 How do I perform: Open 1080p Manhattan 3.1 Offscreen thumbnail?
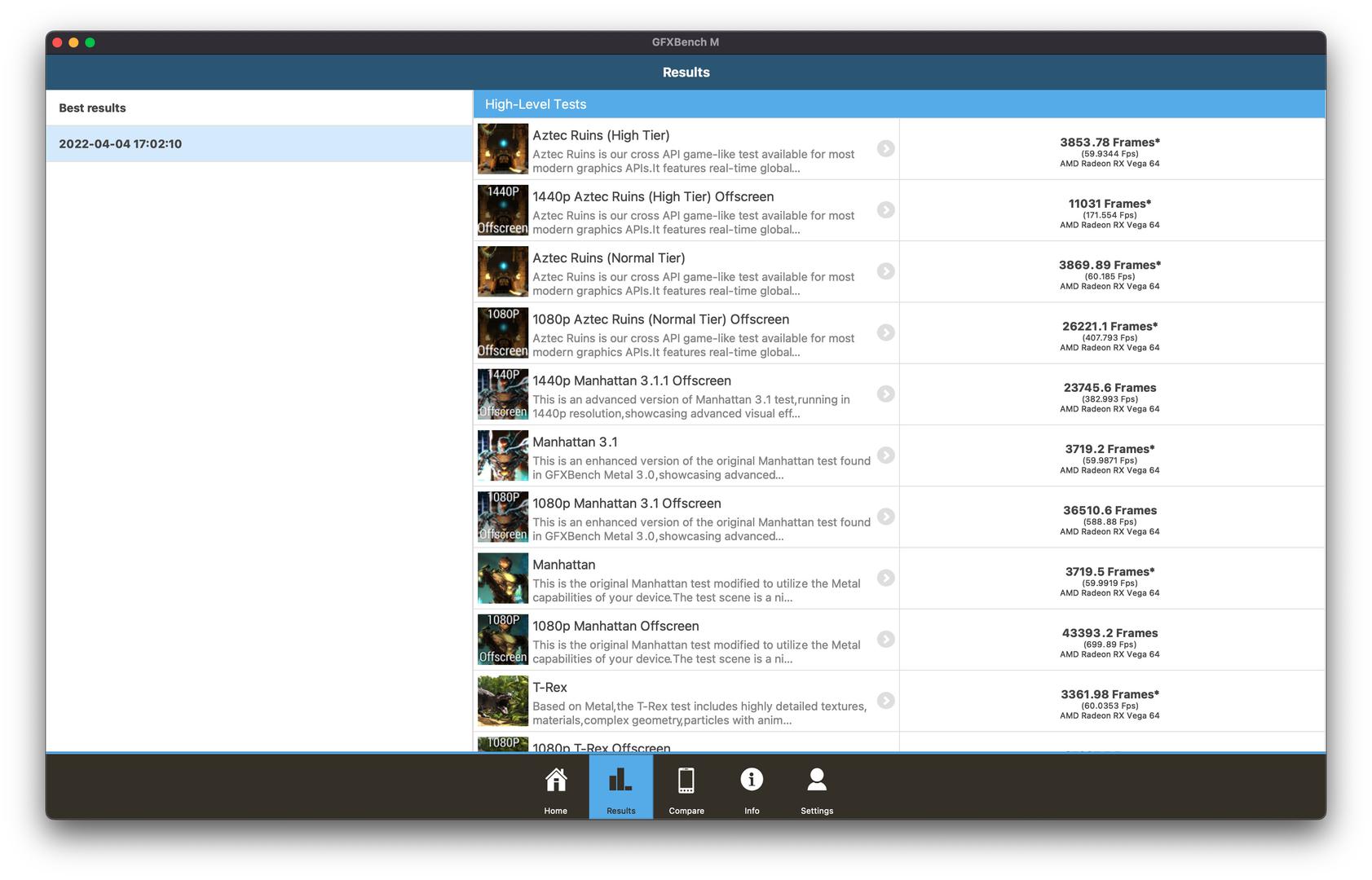click(503, 517)
